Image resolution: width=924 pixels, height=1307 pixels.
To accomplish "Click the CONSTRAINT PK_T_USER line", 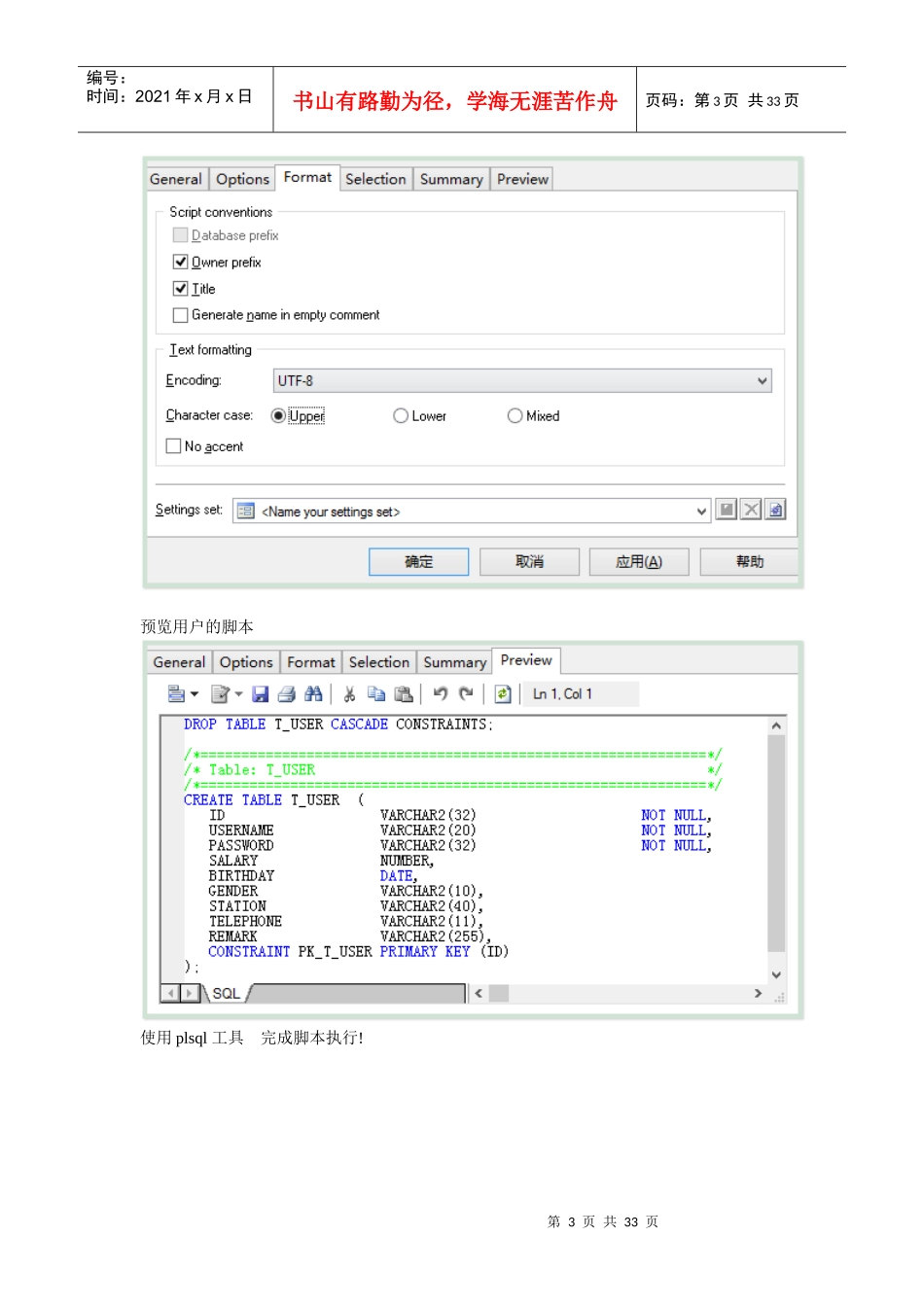I will [358, 952].
